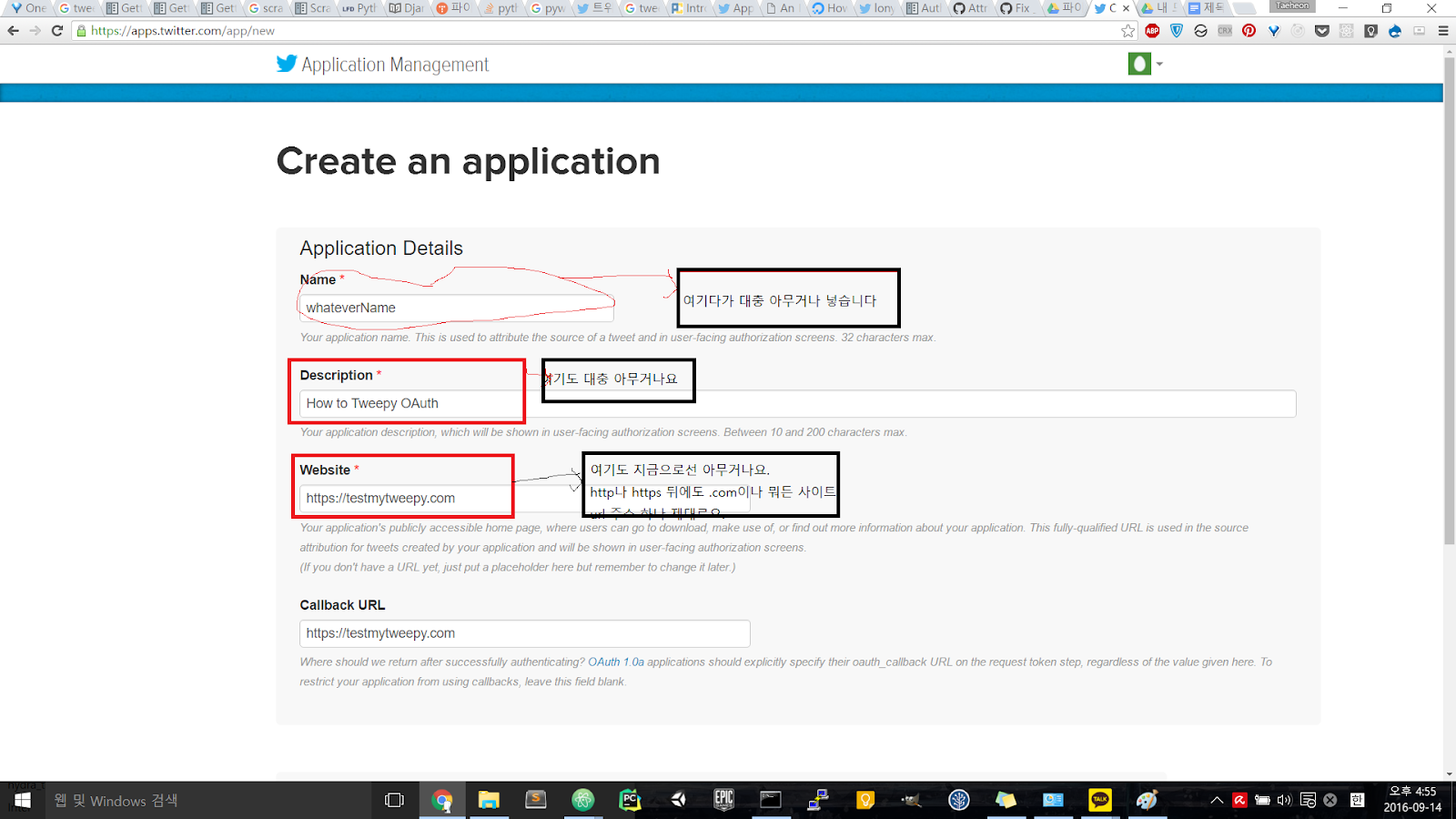Open GIMP from the taskbar
1456x819 pixels.
pos(911,800)
